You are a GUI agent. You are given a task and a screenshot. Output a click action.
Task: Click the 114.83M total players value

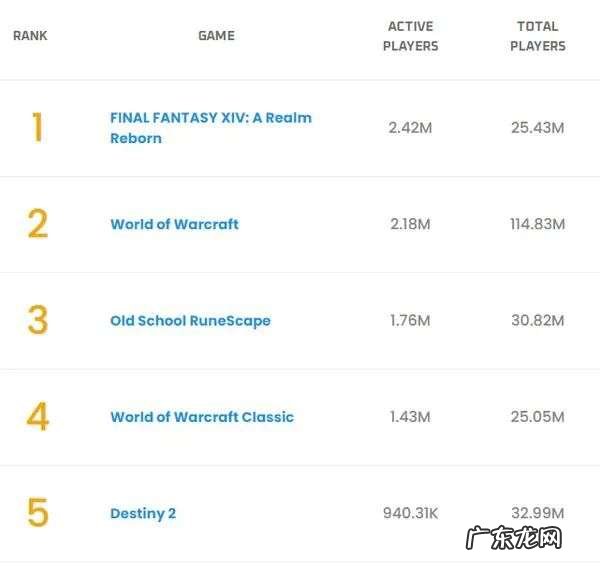pos(537,224)
